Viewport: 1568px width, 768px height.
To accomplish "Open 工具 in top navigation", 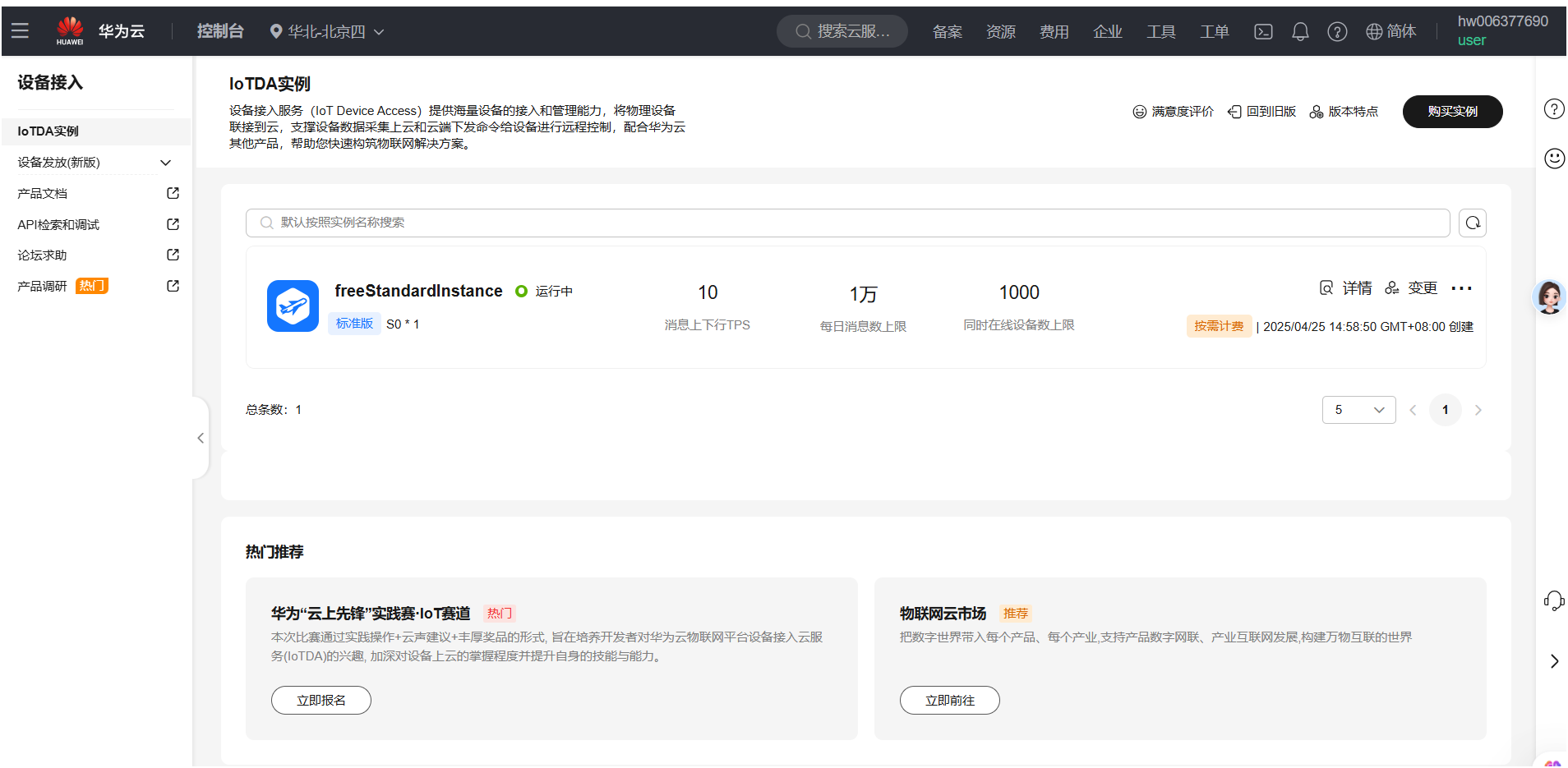I will (1160, 31).
